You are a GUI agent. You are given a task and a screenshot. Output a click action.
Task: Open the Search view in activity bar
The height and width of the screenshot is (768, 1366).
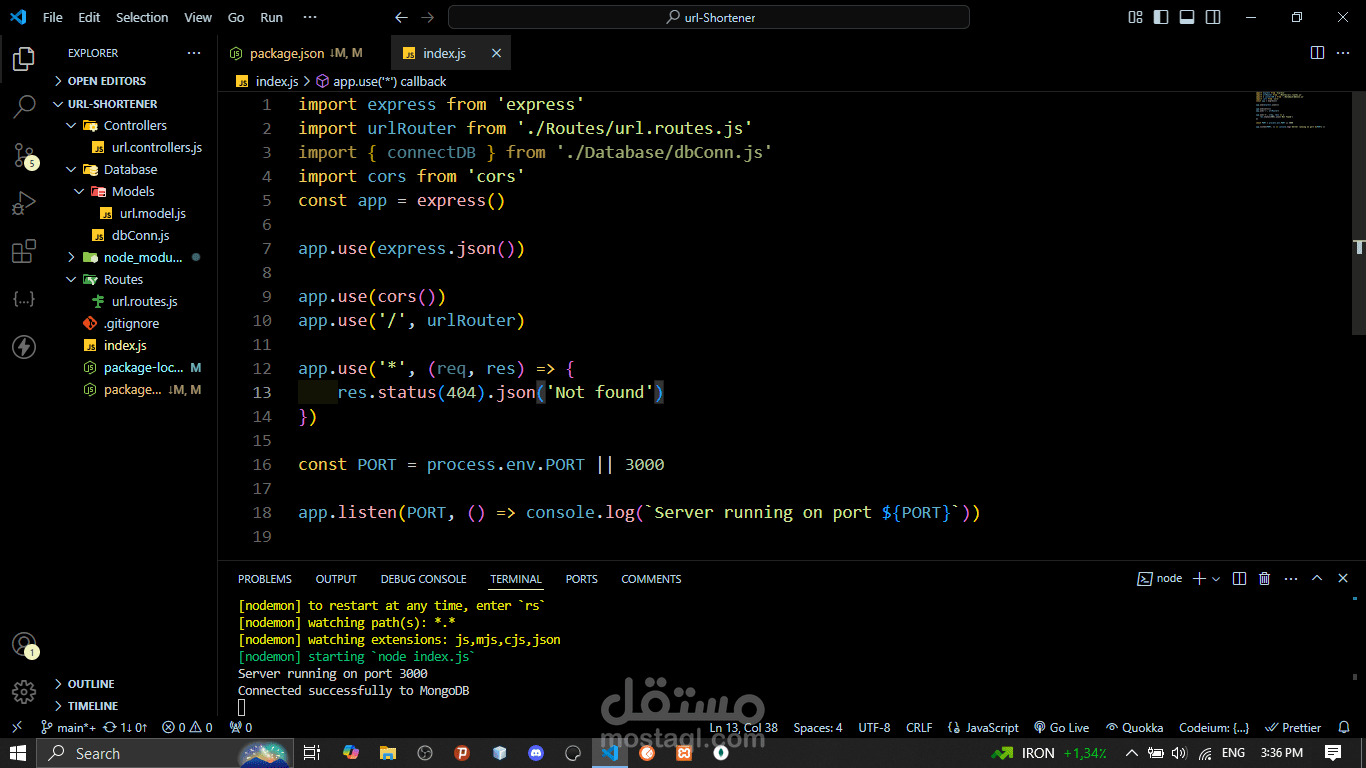pyautogui.click(x=24, y=106)
